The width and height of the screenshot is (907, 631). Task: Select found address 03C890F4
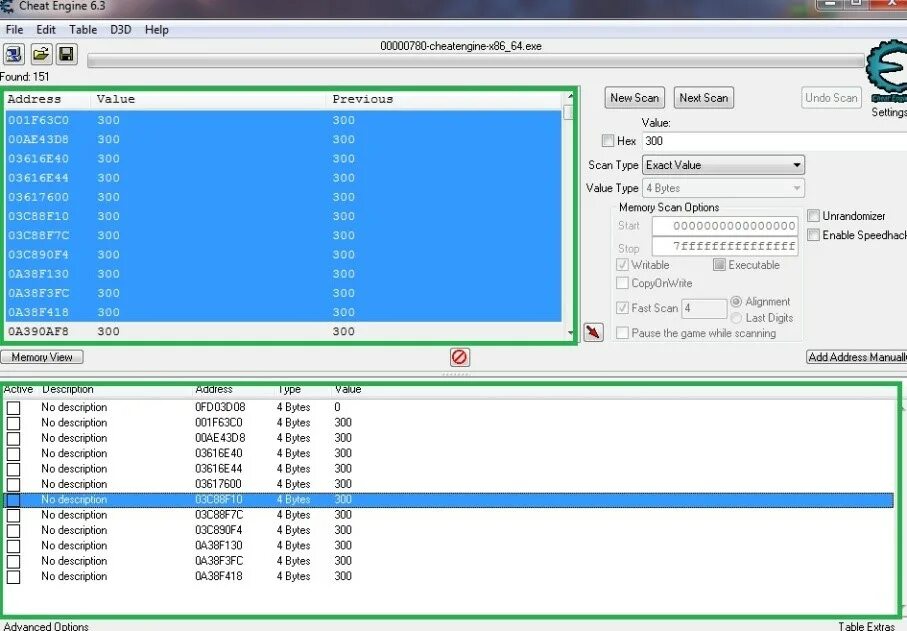[283, 254]
